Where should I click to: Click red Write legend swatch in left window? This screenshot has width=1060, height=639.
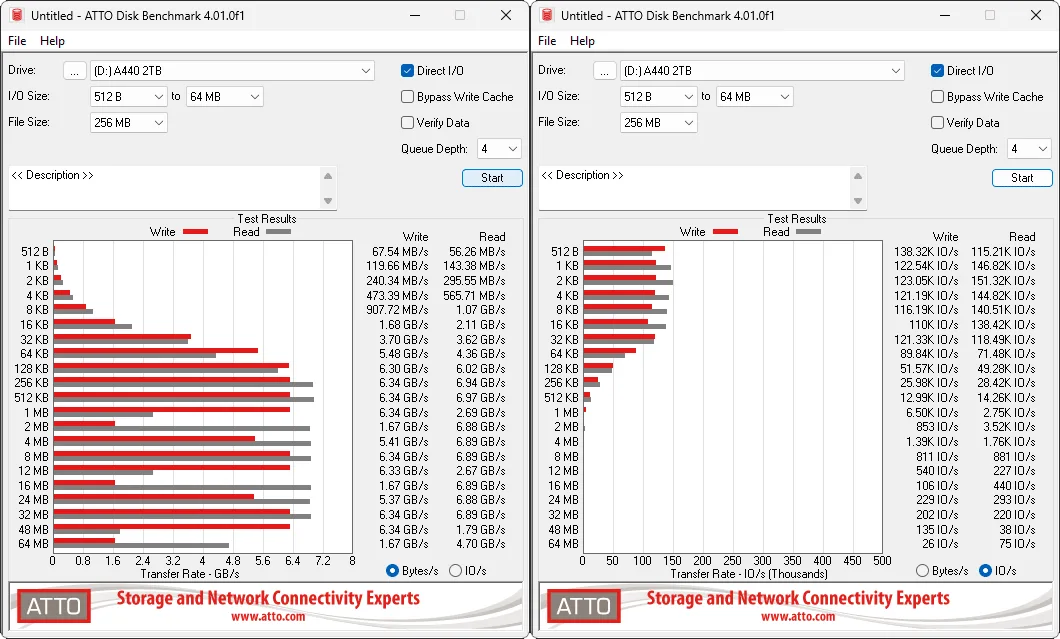point(195,232)
